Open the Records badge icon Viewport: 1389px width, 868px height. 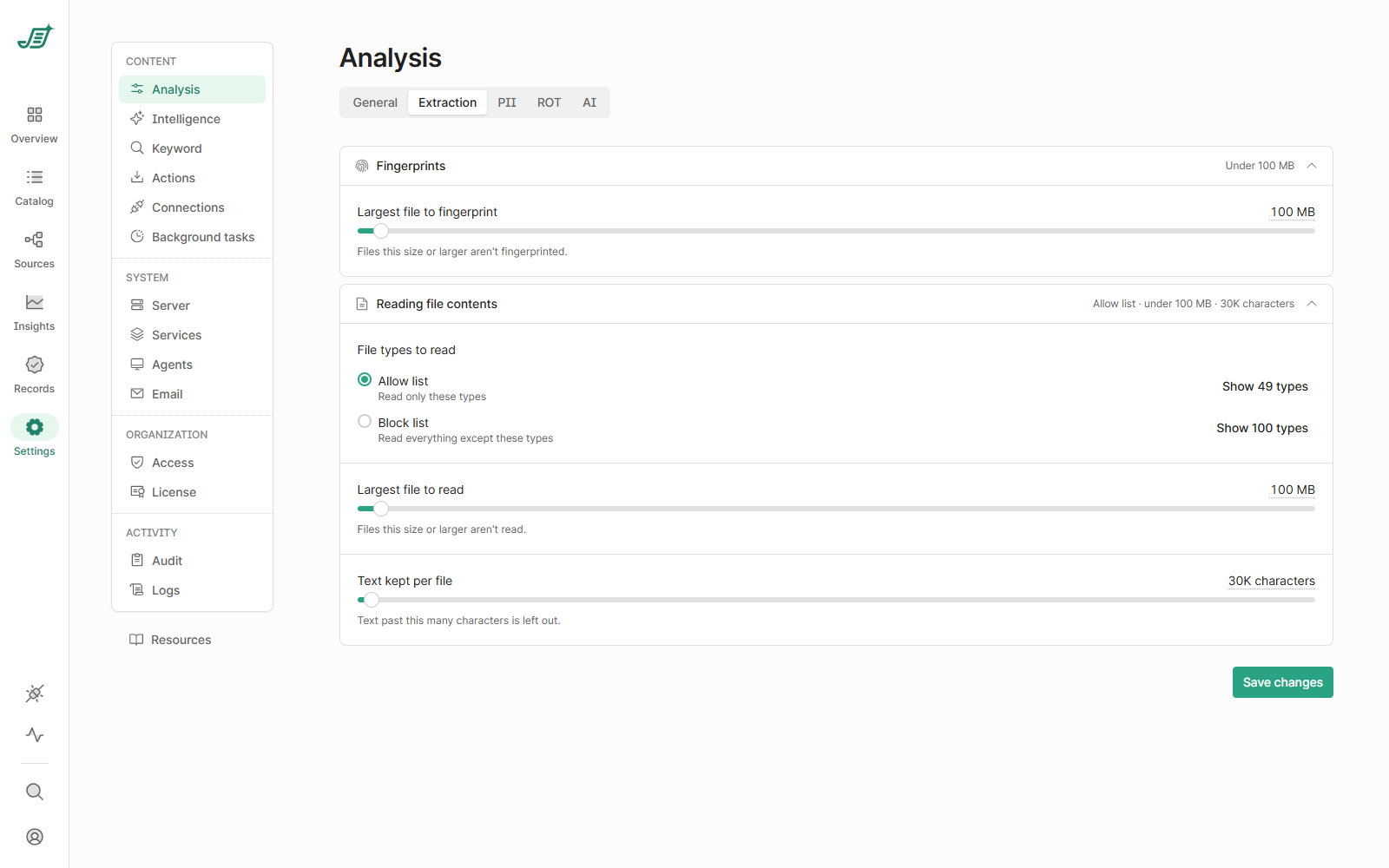[35, 365]
